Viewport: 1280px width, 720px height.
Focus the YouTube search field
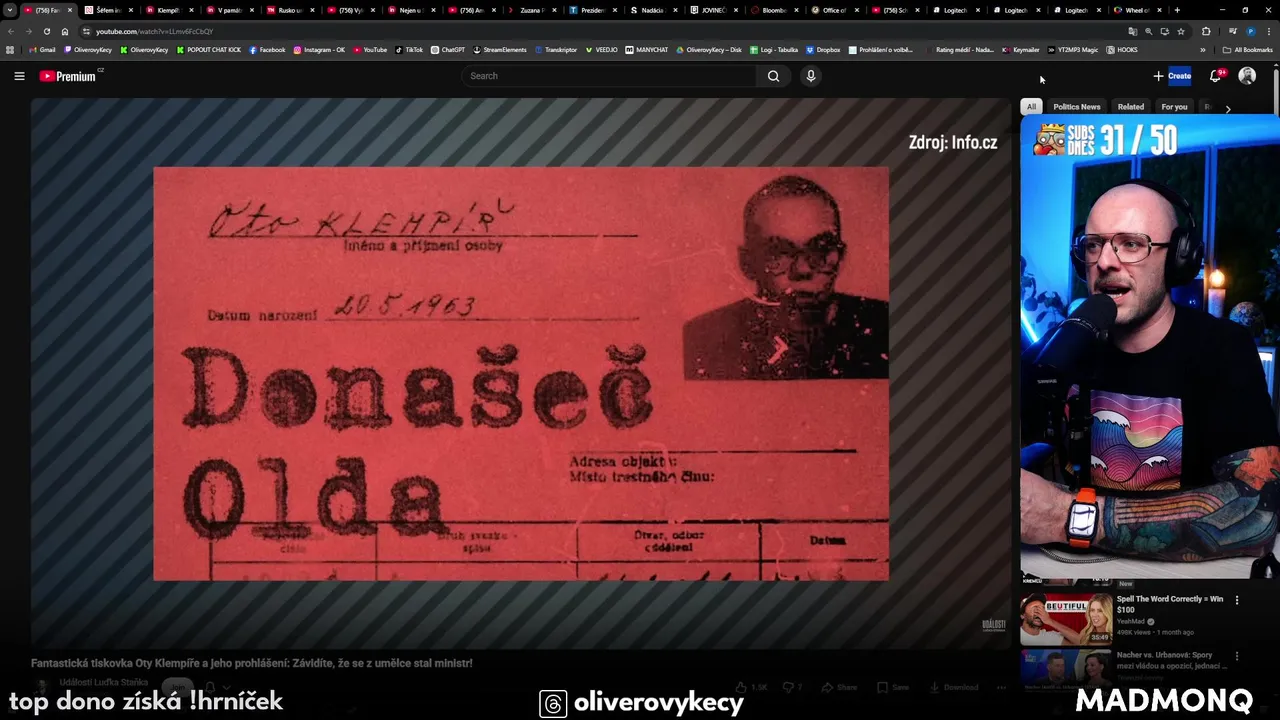pyautogui.click(x=609, y=76)
